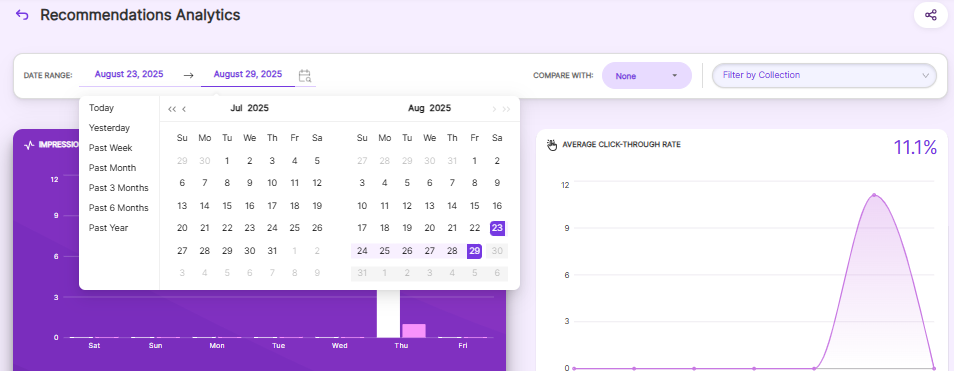Jump to next year with double-right chevron
Viewport: 954px width, 371px height.
506,109
